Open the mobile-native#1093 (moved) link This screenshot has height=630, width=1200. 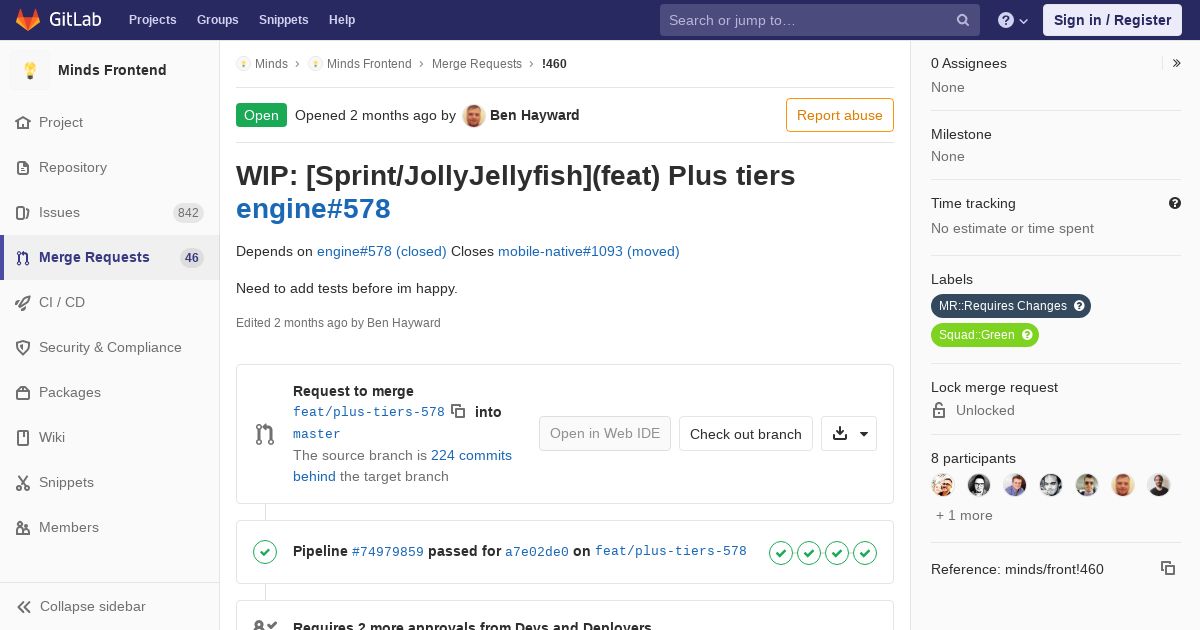point(589,251)
